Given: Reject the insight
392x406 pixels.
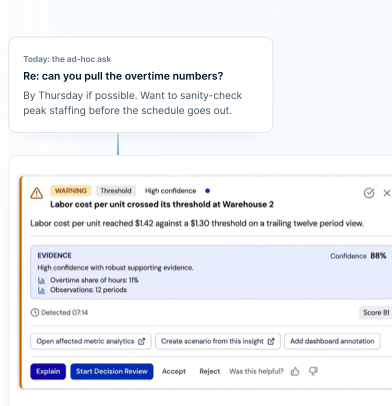Looking at the screenshot, I should click(210, 371).
